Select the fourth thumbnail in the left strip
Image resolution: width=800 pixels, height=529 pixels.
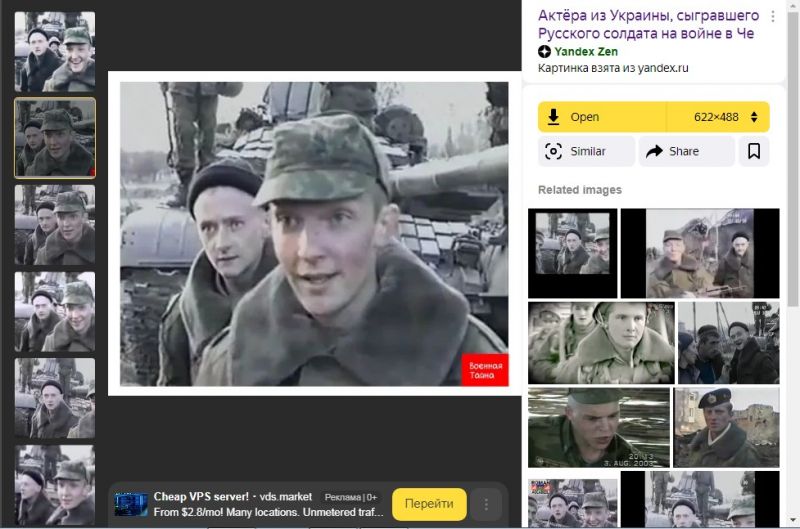pyautogui.click(x=55, y=311)
